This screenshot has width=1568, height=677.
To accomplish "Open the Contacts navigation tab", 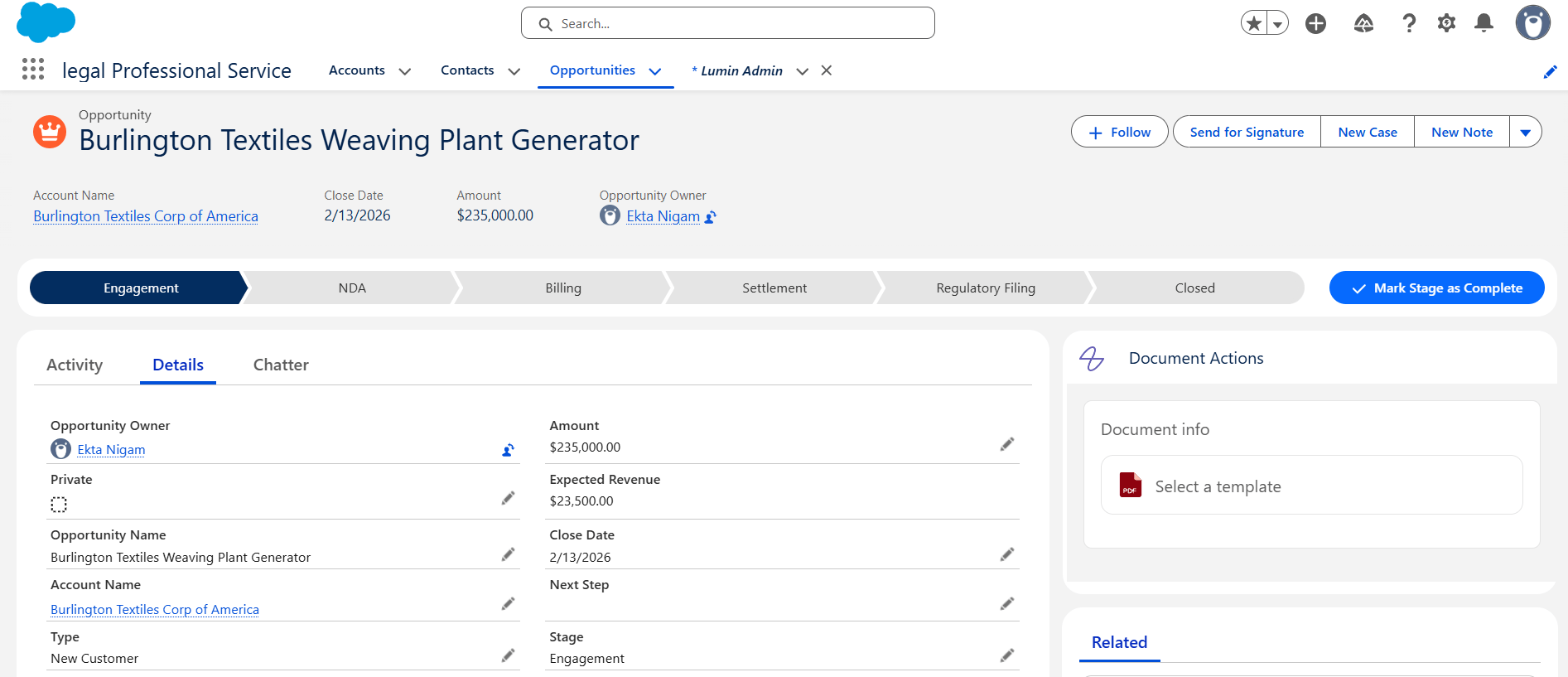I will point(467,70).
